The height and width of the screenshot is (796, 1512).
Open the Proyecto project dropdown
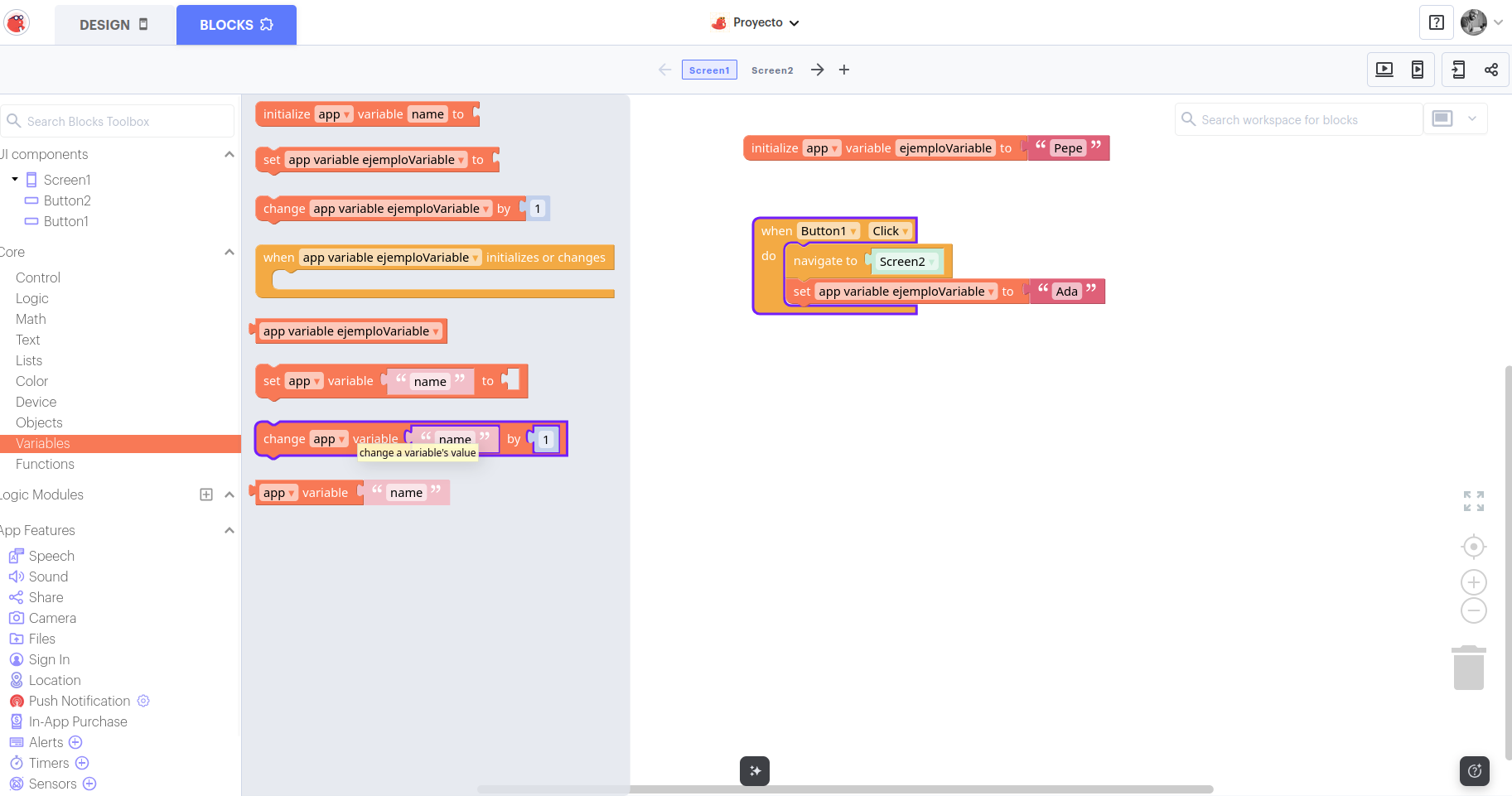(x=756, y=23)
